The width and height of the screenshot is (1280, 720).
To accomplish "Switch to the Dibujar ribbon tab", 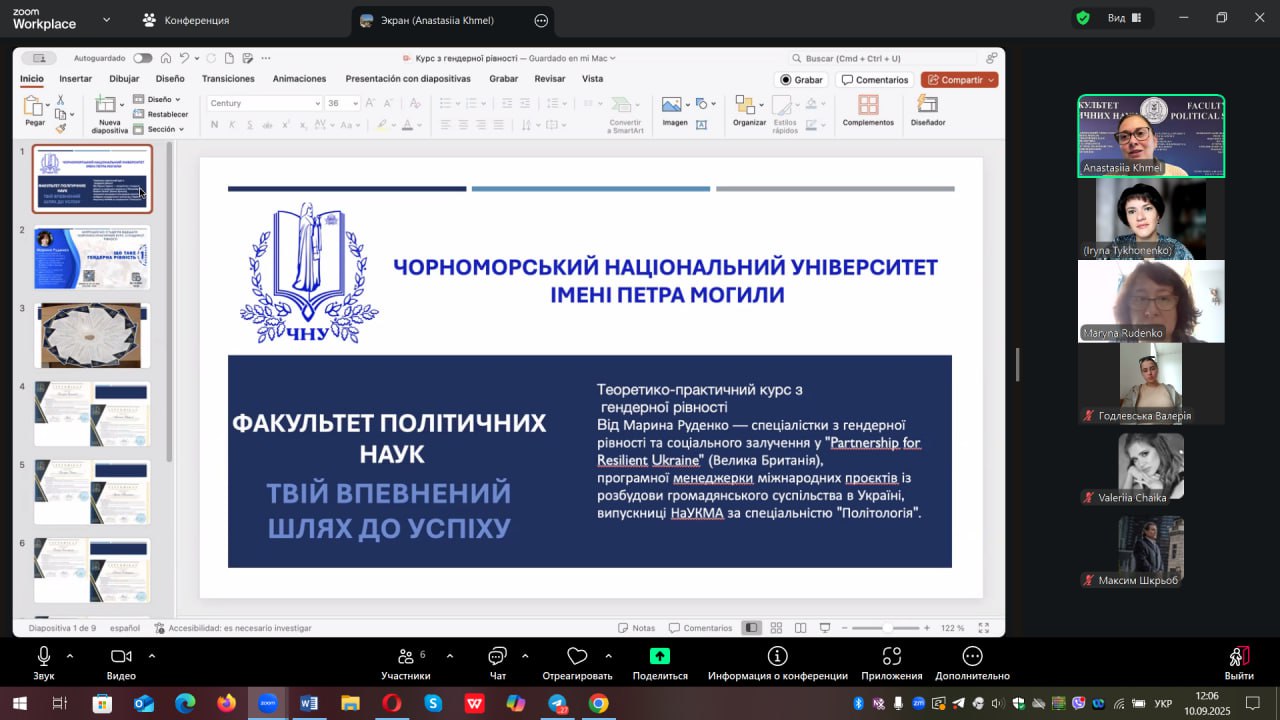I will pyautogui.click(x=124, y=79).
